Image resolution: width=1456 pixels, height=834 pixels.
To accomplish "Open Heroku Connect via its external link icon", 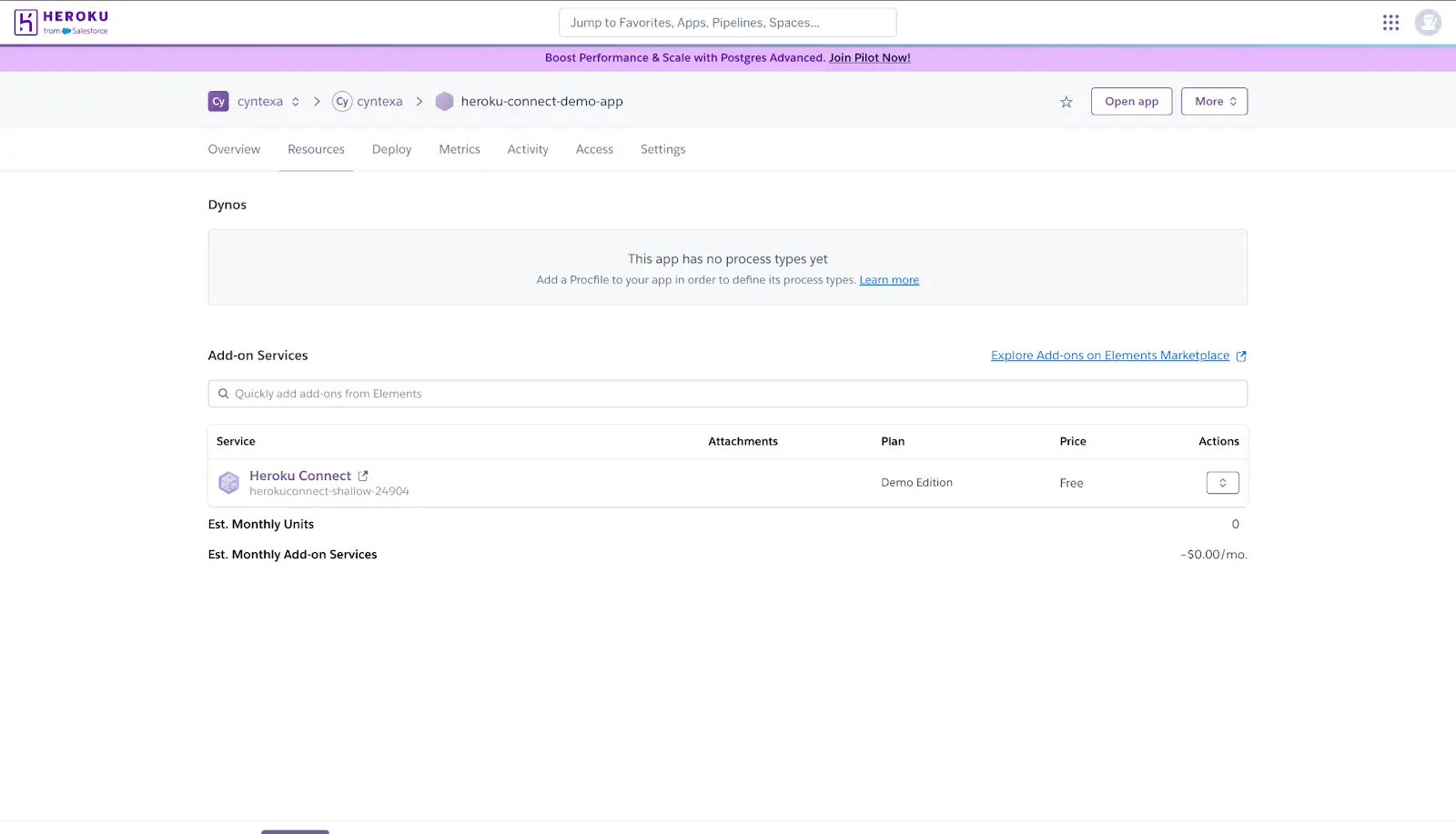I will coord(363,475).
